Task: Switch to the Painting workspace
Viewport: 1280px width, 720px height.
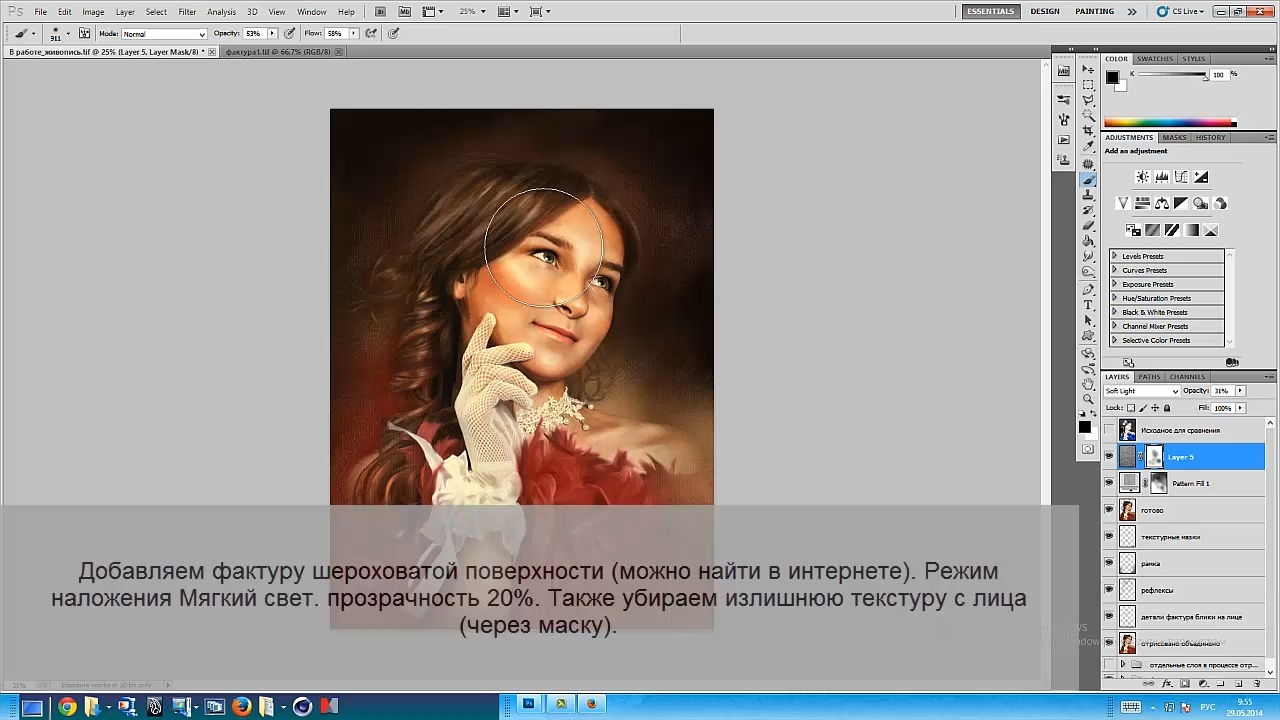Action: (x=1094, y=12)
